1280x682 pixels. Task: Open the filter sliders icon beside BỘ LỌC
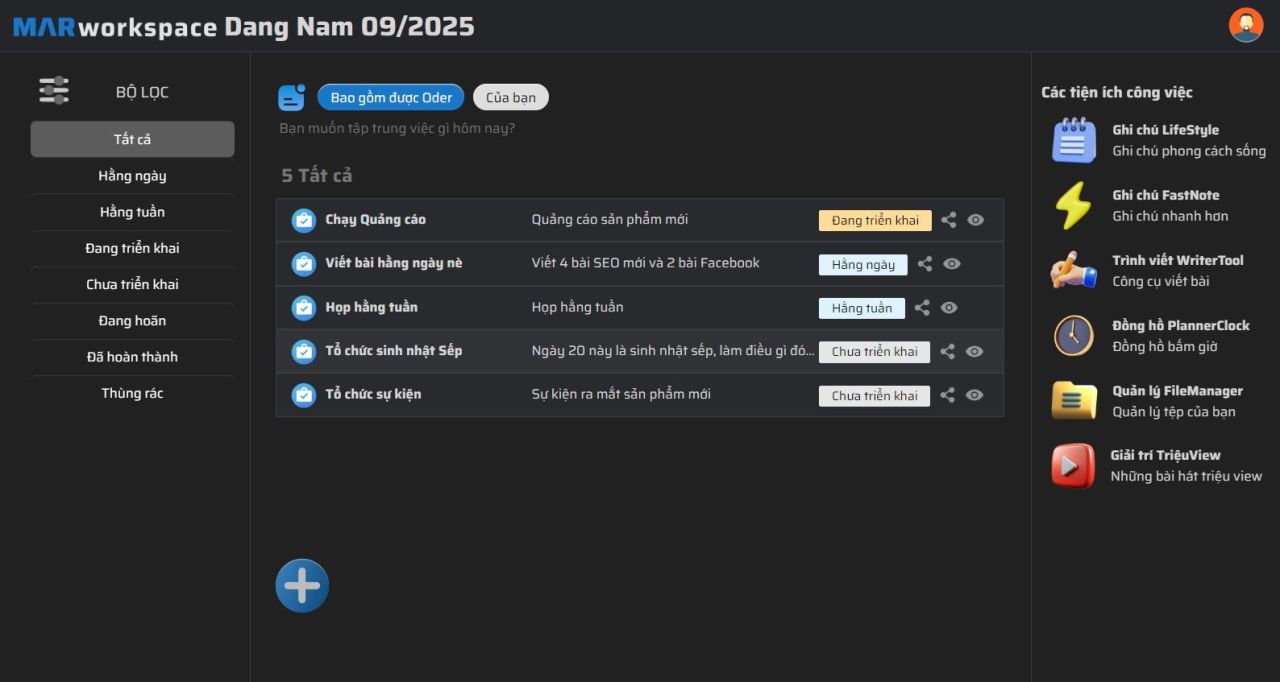tap(54, 91)
